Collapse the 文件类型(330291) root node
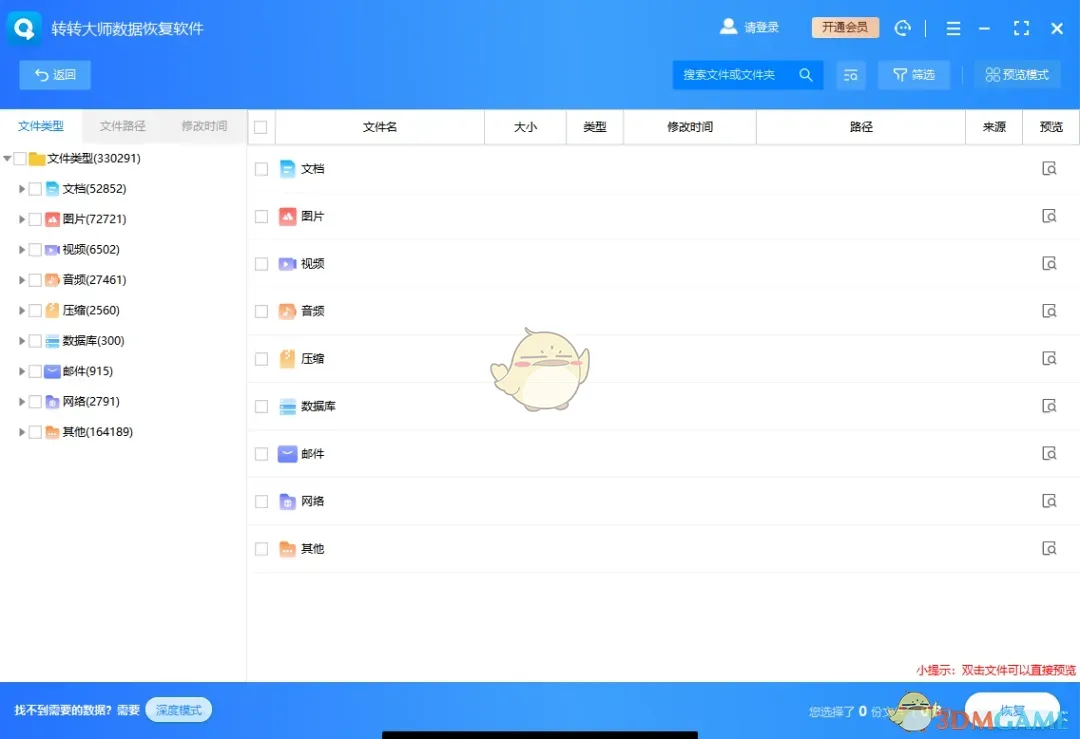 [7, 158]
